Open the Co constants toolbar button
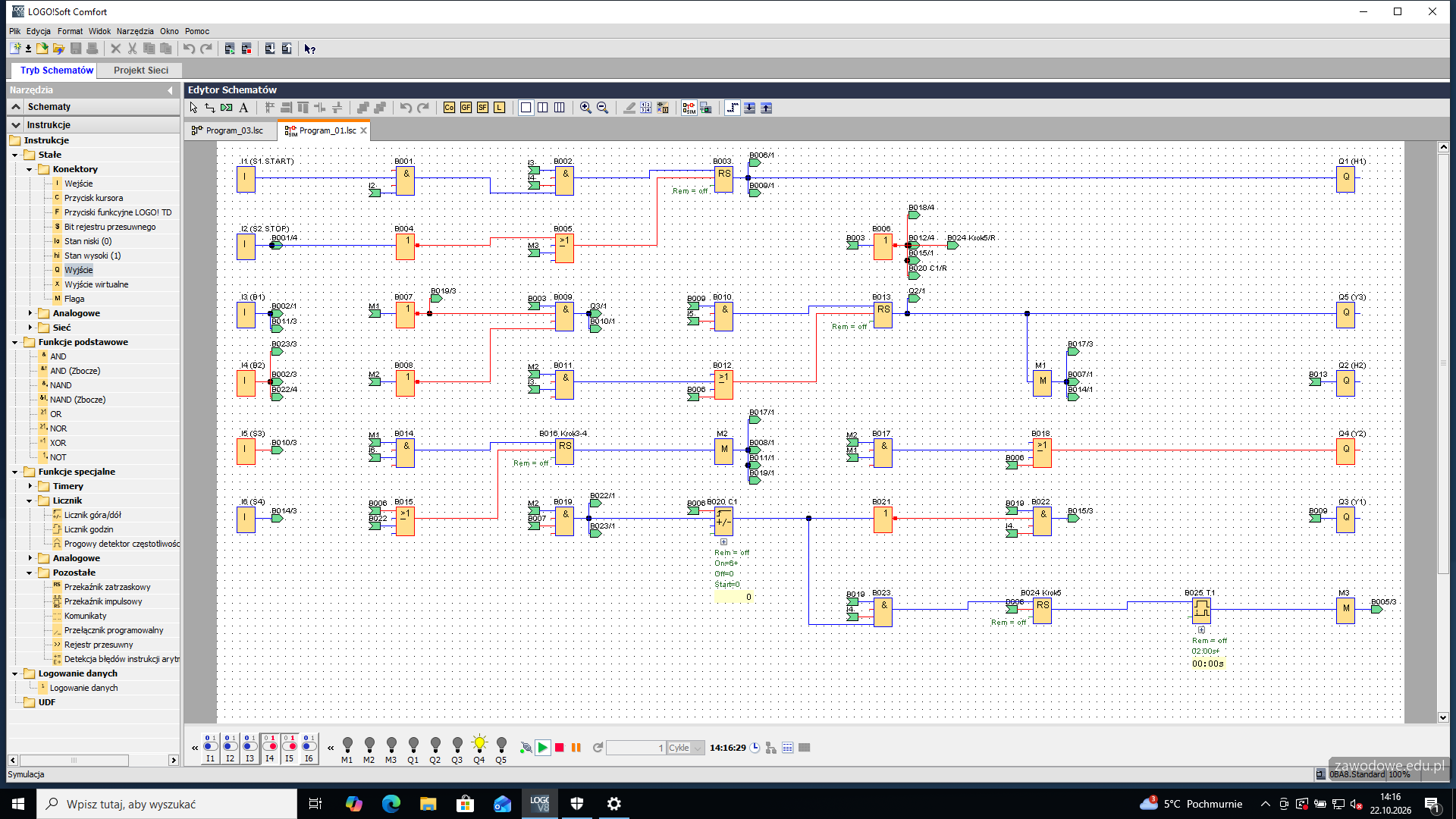The width and height of the screenshot is (1456, 819). click(449, 108)
